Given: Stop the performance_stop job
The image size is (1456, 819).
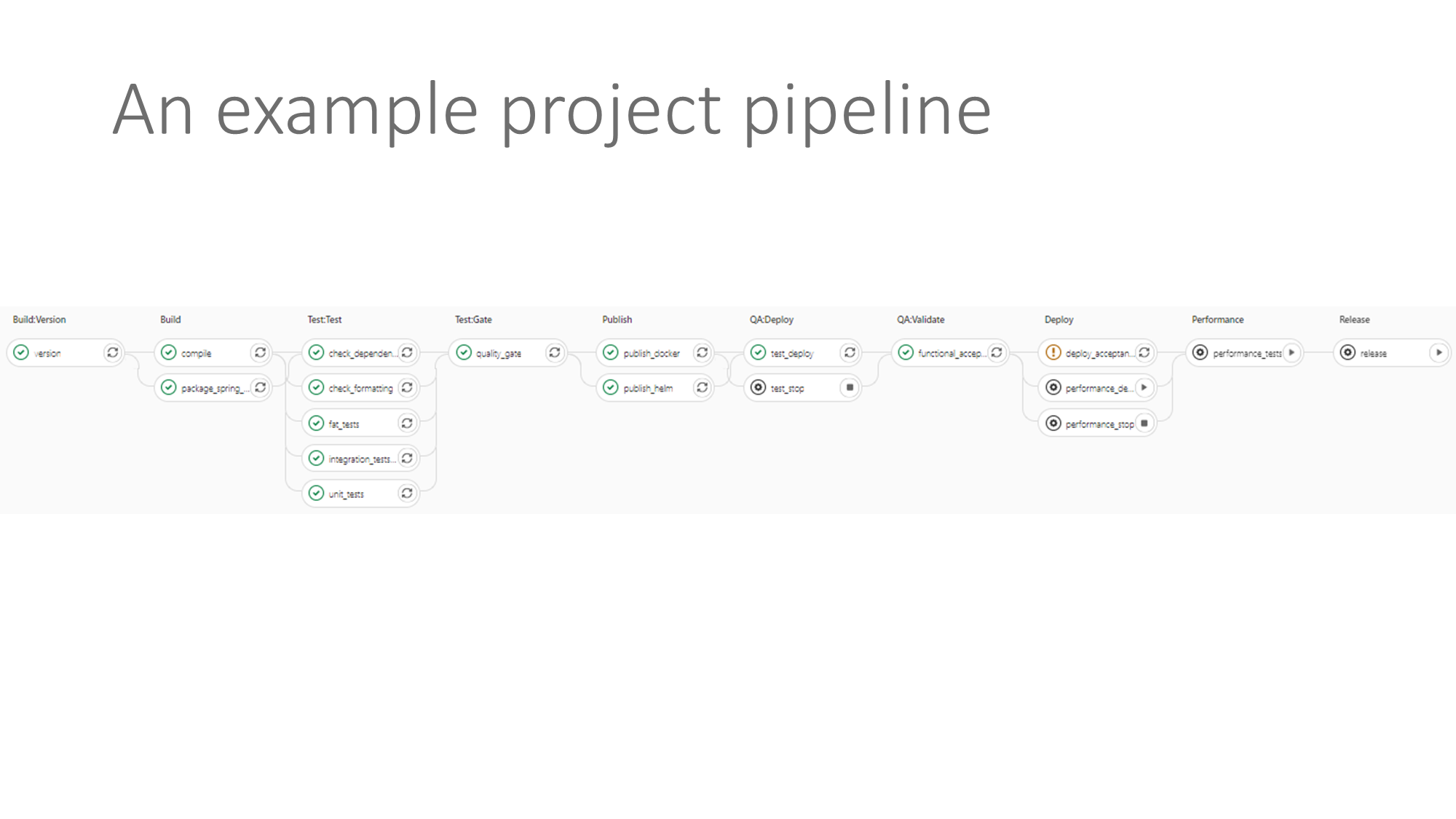Looking at the screenshot, I should [x=1144, y=423].
